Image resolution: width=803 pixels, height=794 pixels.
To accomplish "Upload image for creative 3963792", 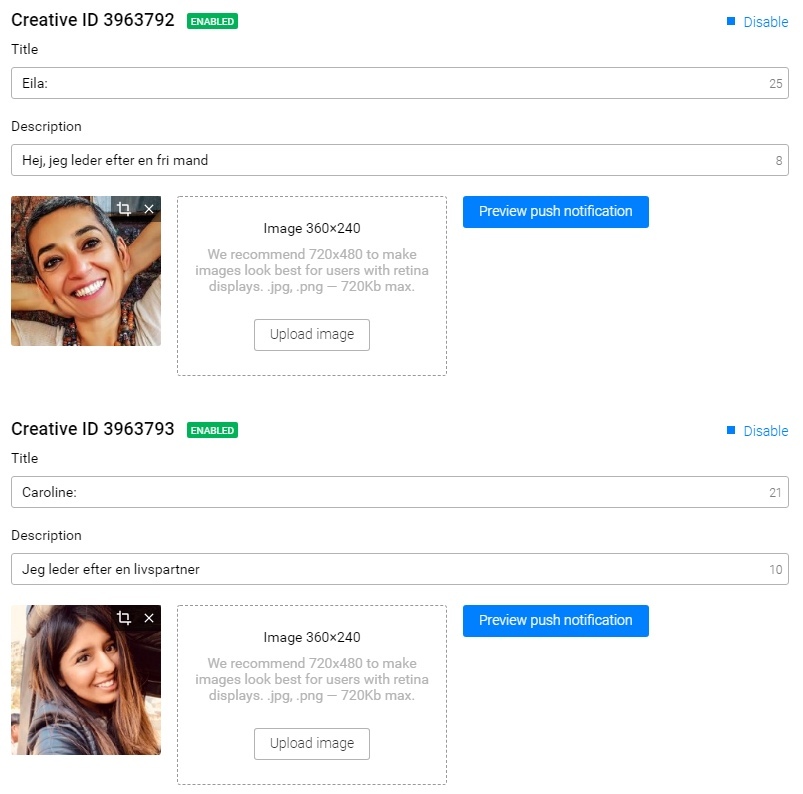I will click(x=312, y=335).
